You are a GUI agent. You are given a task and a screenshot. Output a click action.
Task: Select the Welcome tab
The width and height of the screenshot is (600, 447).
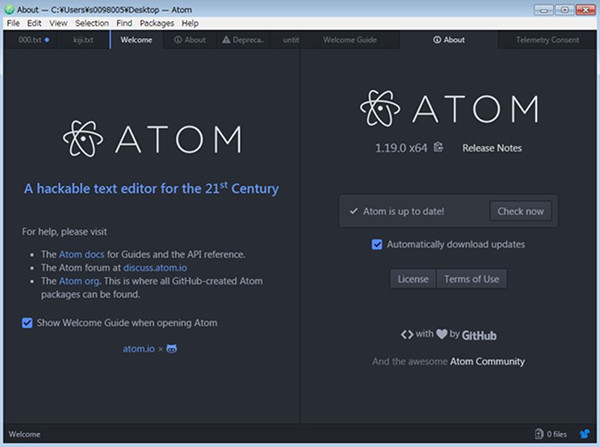point(136,40)
